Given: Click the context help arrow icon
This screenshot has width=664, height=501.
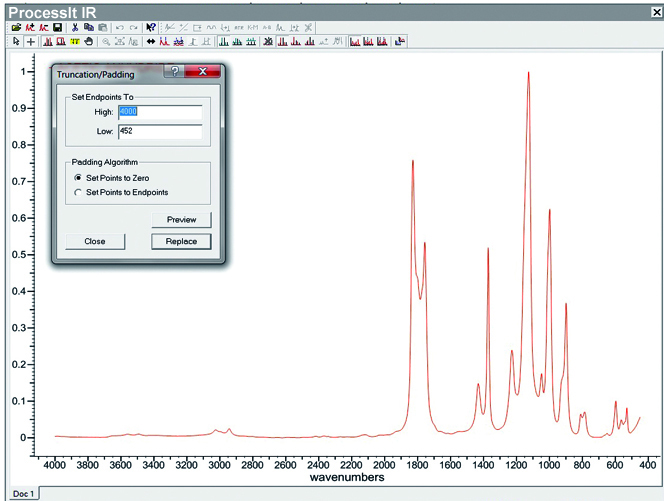Looking at the screenshot, I should (150, 27).
